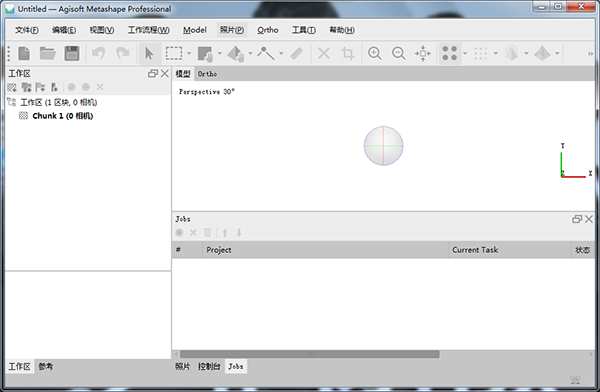Screen dimensions: 600x392
Task: Open the 工作流程(W) menu
Action: tap(148, 30)
